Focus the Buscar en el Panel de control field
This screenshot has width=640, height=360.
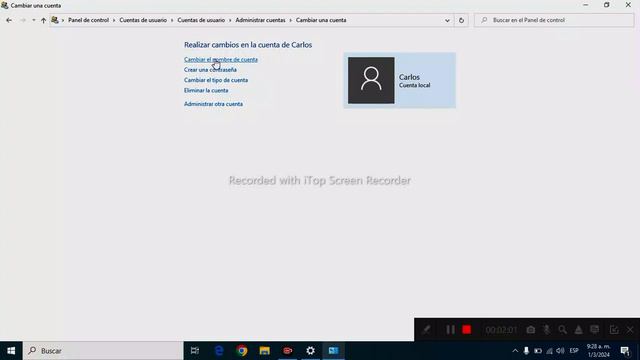554,20
